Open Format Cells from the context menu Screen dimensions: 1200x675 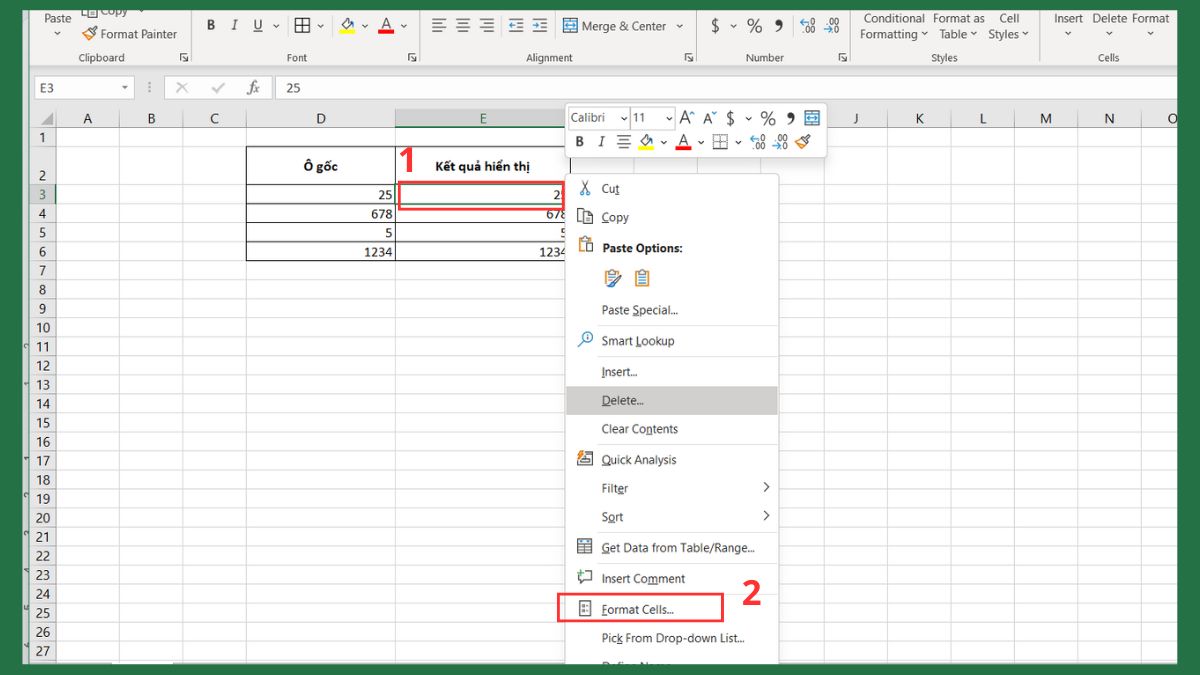(x=638, y=609)
